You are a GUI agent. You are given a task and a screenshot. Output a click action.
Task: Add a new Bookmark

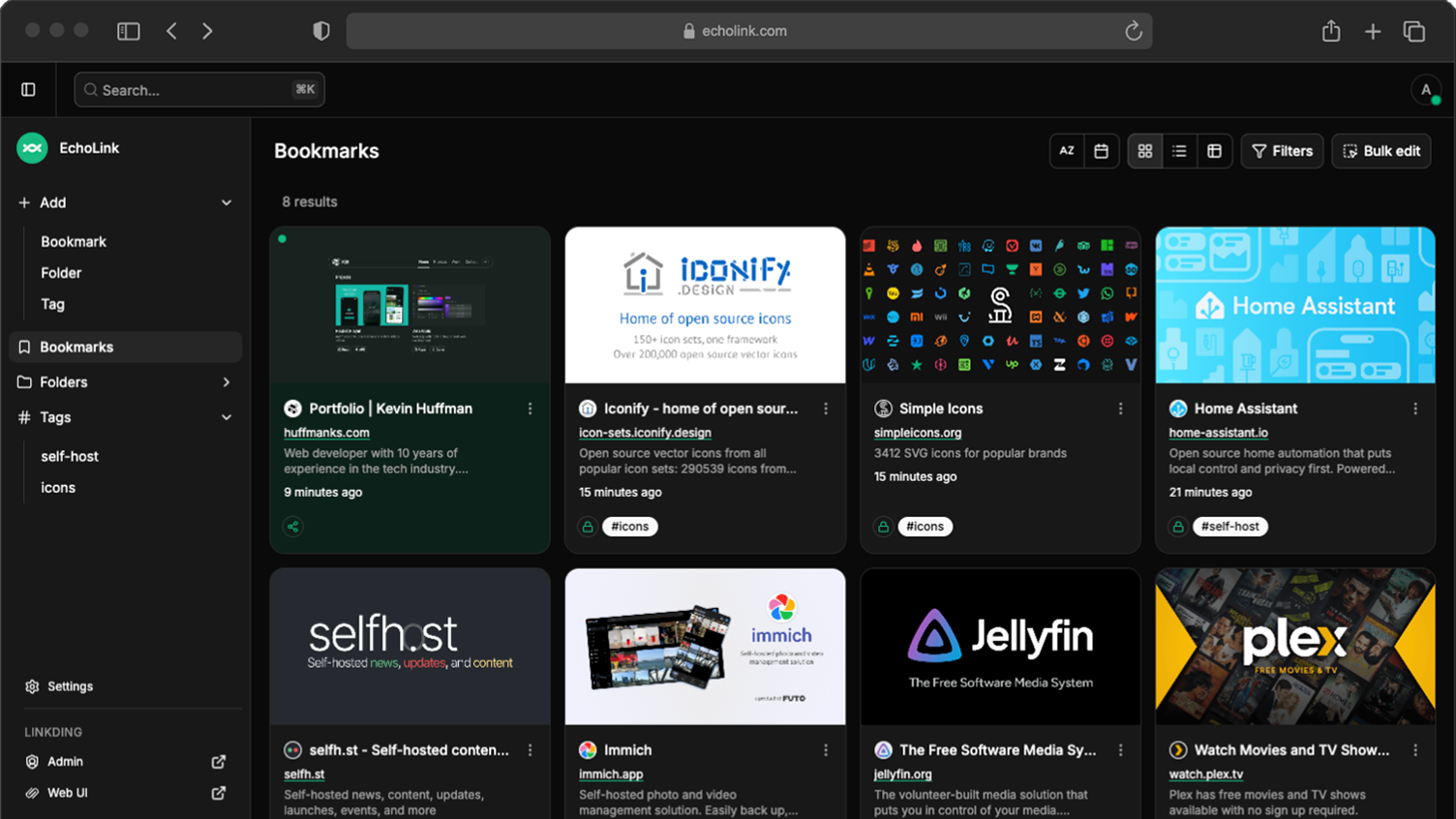coord(74,242)
